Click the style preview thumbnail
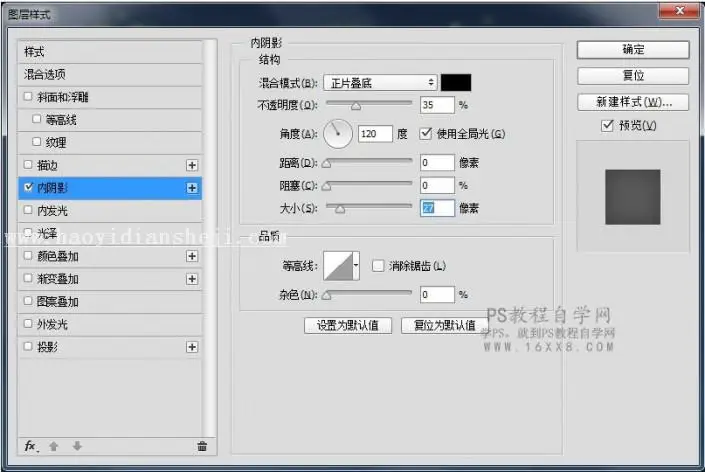The height and width of the screenshot is (472, 705). point(633,196)
